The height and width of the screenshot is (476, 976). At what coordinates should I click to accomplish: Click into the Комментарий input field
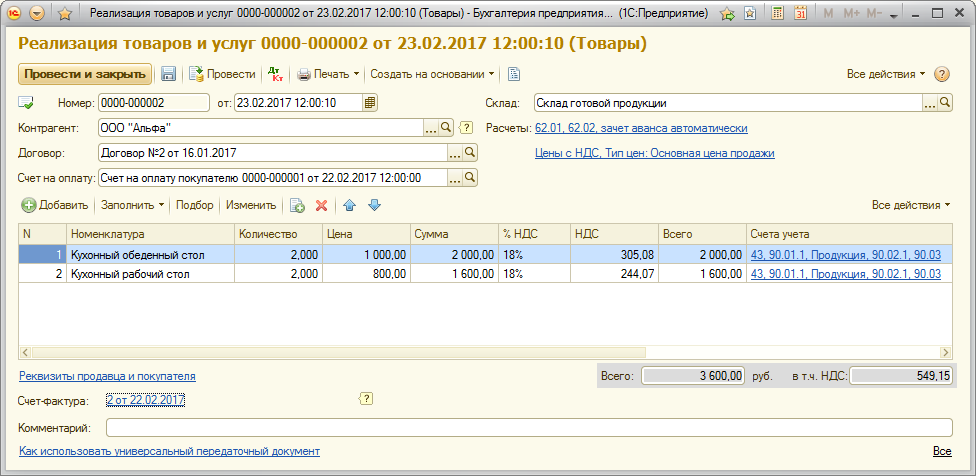[x=529, y=428]
